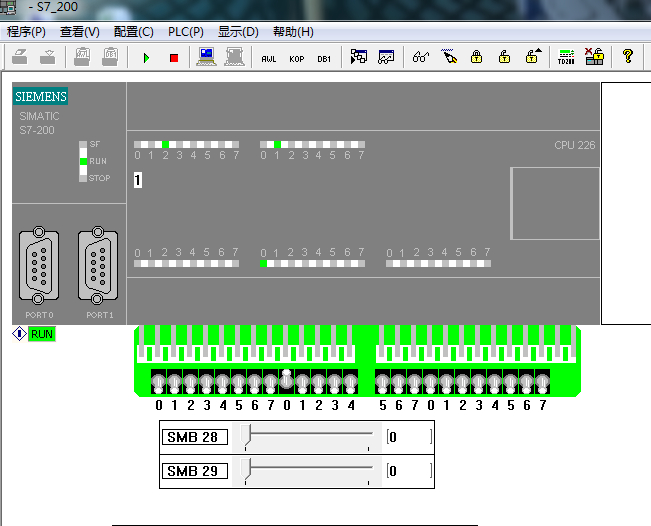Image resolution: width=651 pixels, height=526 pixels.
Task: Show the AWL program view
Action: (x=269, y=59)
